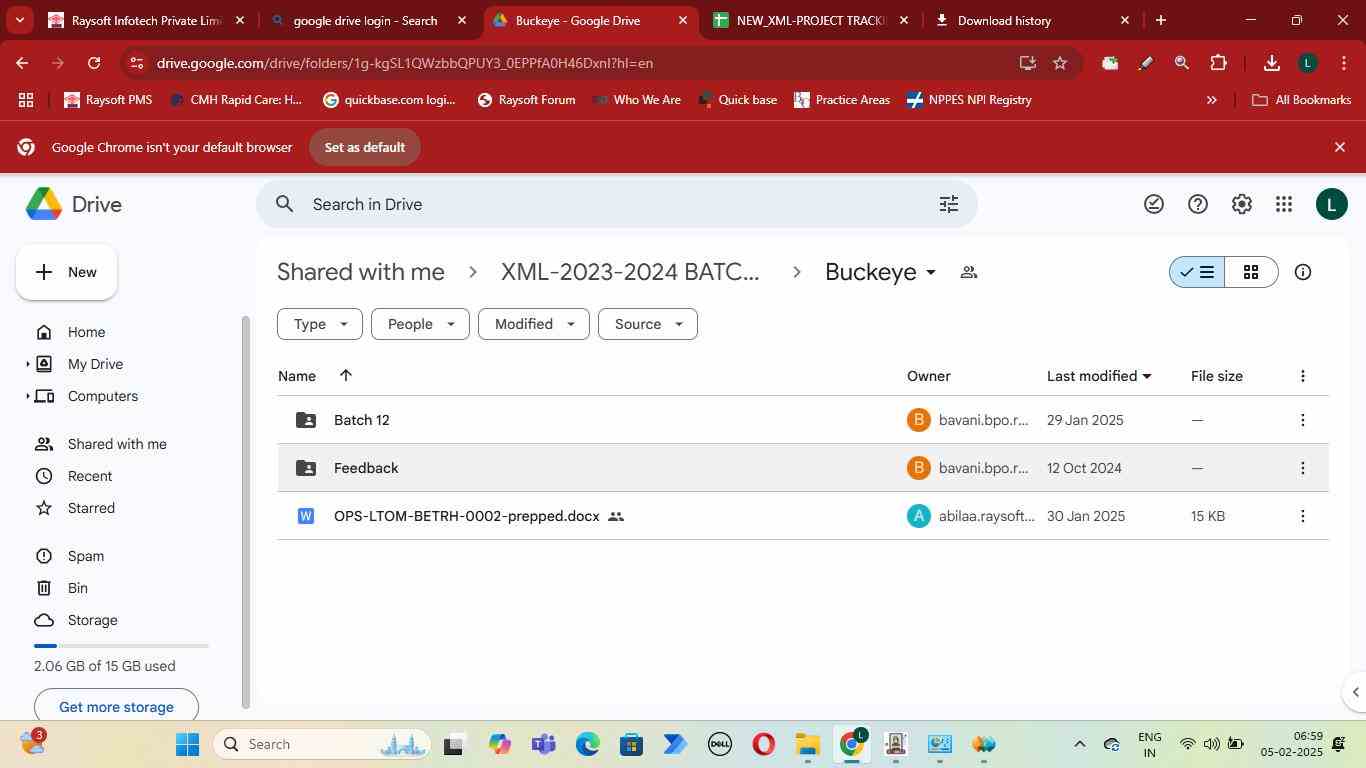Open Rayosft PMS bookmark
This screenshot has width=1366, height=768.
[108, 100]
